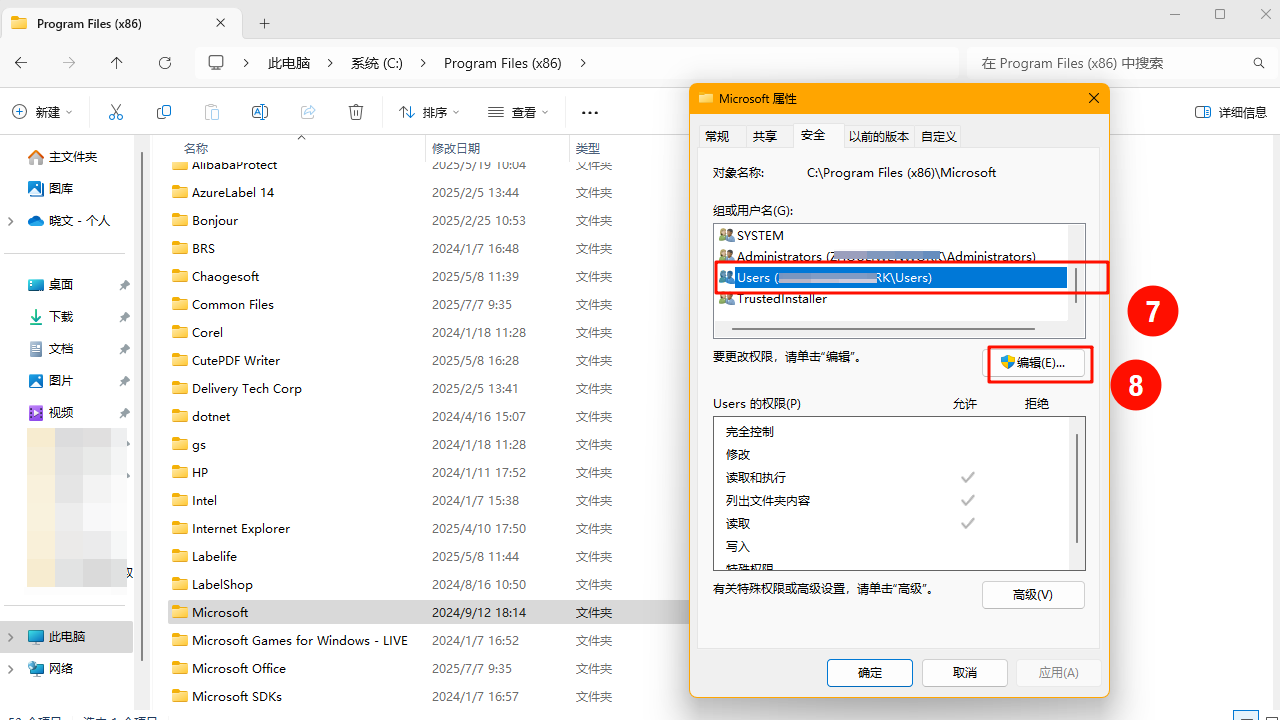Open 图库 in the sidebar
The height and width of the screenshot is (720, 1280).
[61, 188]
